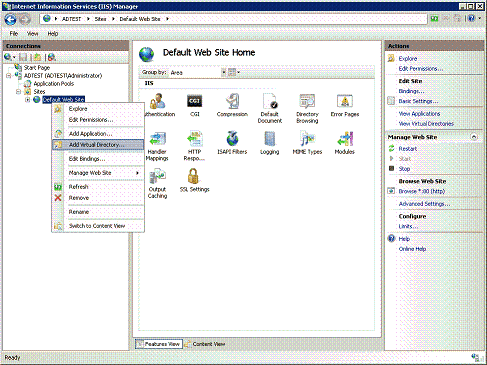Choose Rename from context menu
Image resolution: width=487 pixels, height=365 pixels.
pyautogui.click(x=98, y=212)
